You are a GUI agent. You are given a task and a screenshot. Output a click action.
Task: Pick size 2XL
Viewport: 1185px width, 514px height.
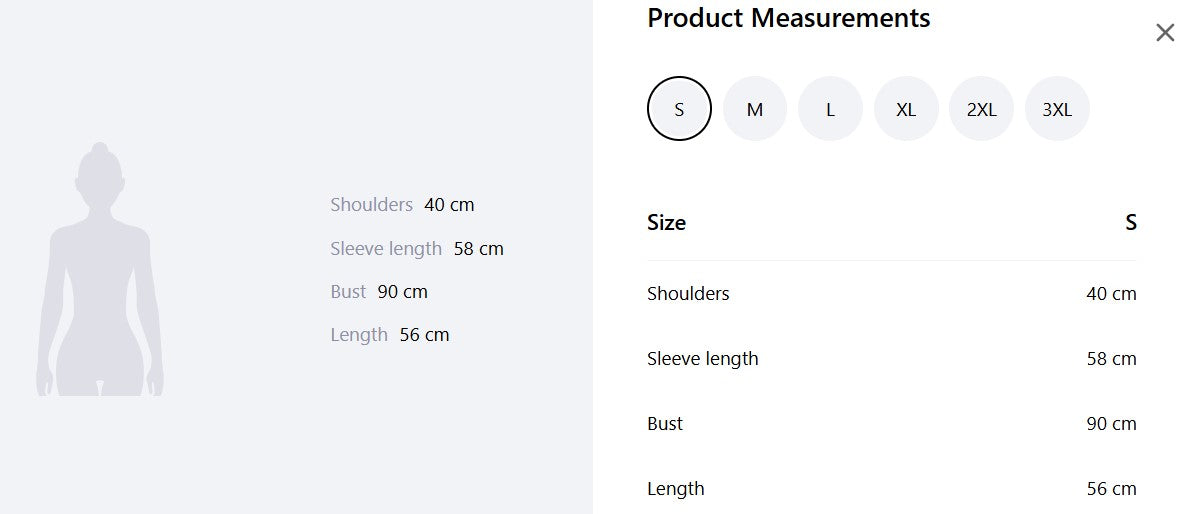click(x=981, y=109)
